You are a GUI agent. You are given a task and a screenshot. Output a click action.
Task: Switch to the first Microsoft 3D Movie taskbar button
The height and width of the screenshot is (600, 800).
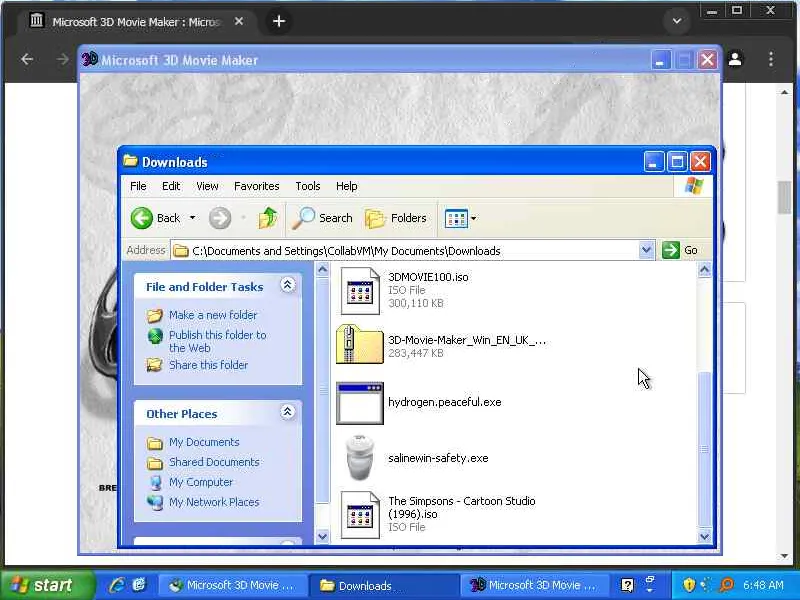click(x=234, y=585)
